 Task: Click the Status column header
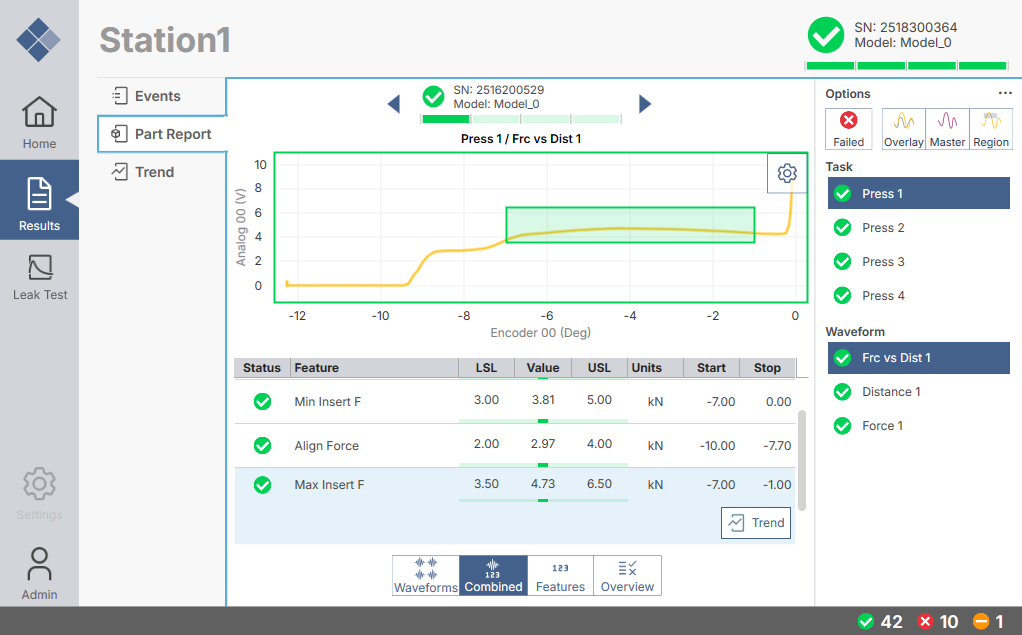tap(262, 368)
